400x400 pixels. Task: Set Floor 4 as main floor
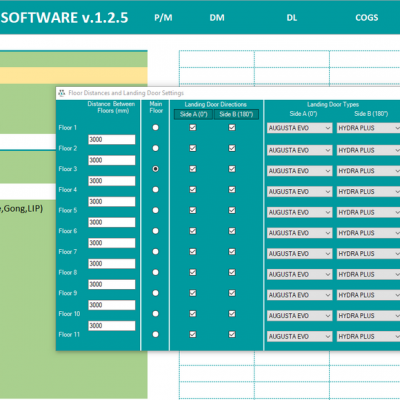[x=155, y=190]
